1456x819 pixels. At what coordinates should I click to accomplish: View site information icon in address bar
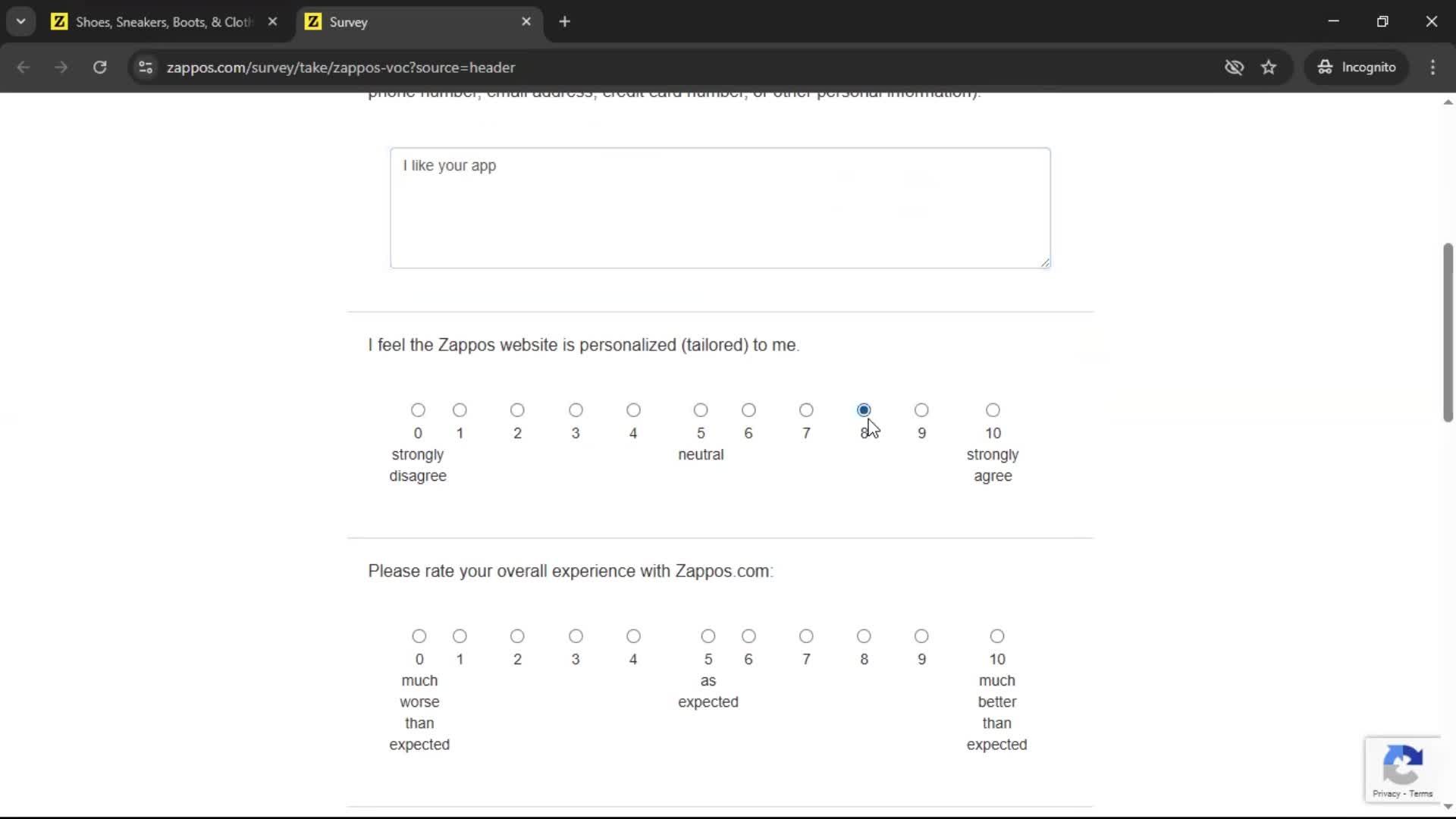click(146, 67)
